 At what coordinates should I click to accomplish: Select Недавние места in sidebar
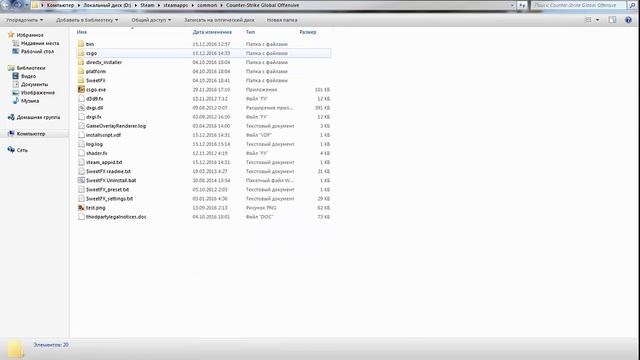click(x=40, y=43)
